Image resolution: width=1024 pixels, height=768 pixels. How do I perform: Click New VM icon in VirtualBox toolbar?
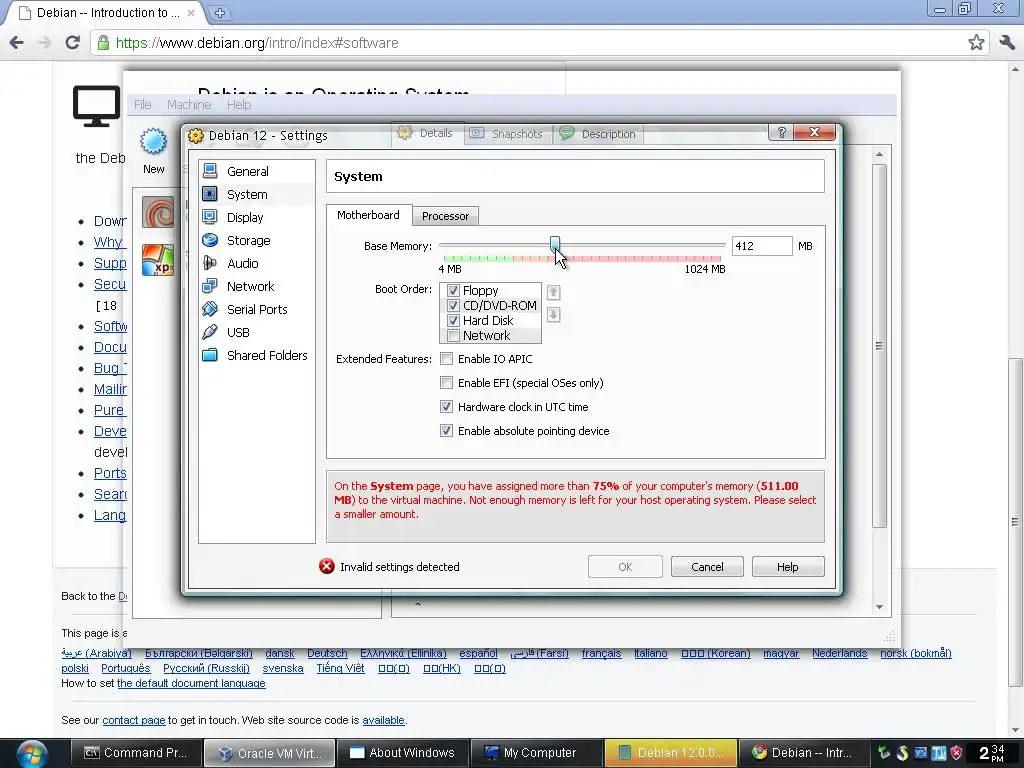(153, 141)
